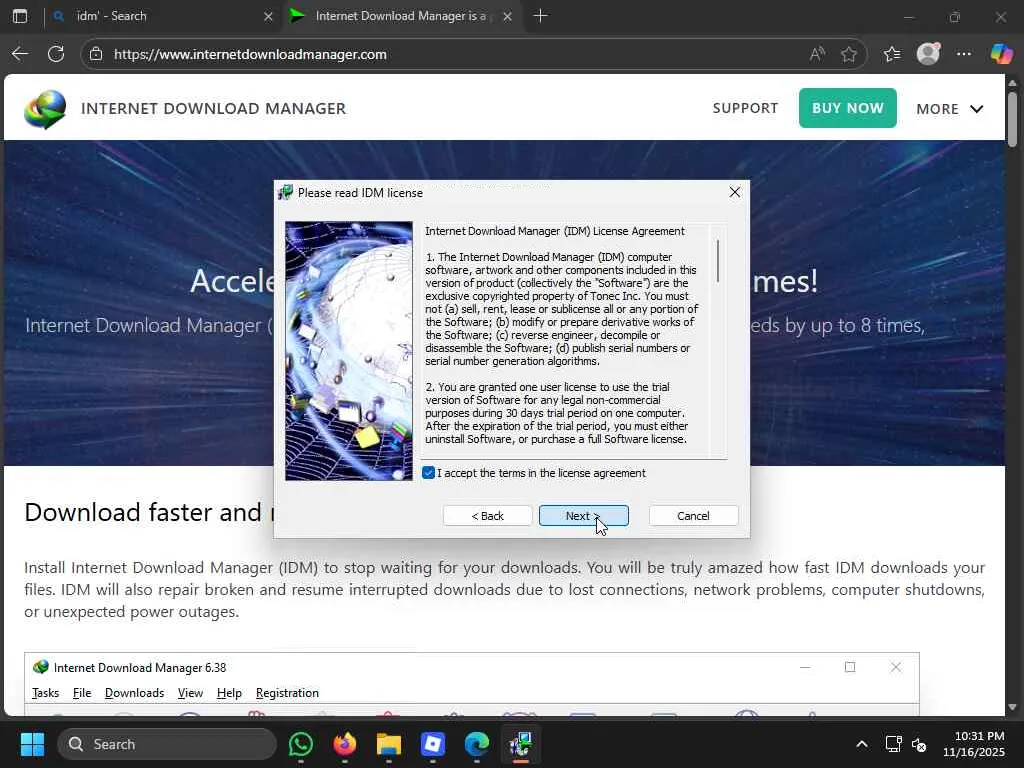Click File menu in IDM screenshot
The height and width of the screenshot is (768, 1024).
[x=82, y=693]
